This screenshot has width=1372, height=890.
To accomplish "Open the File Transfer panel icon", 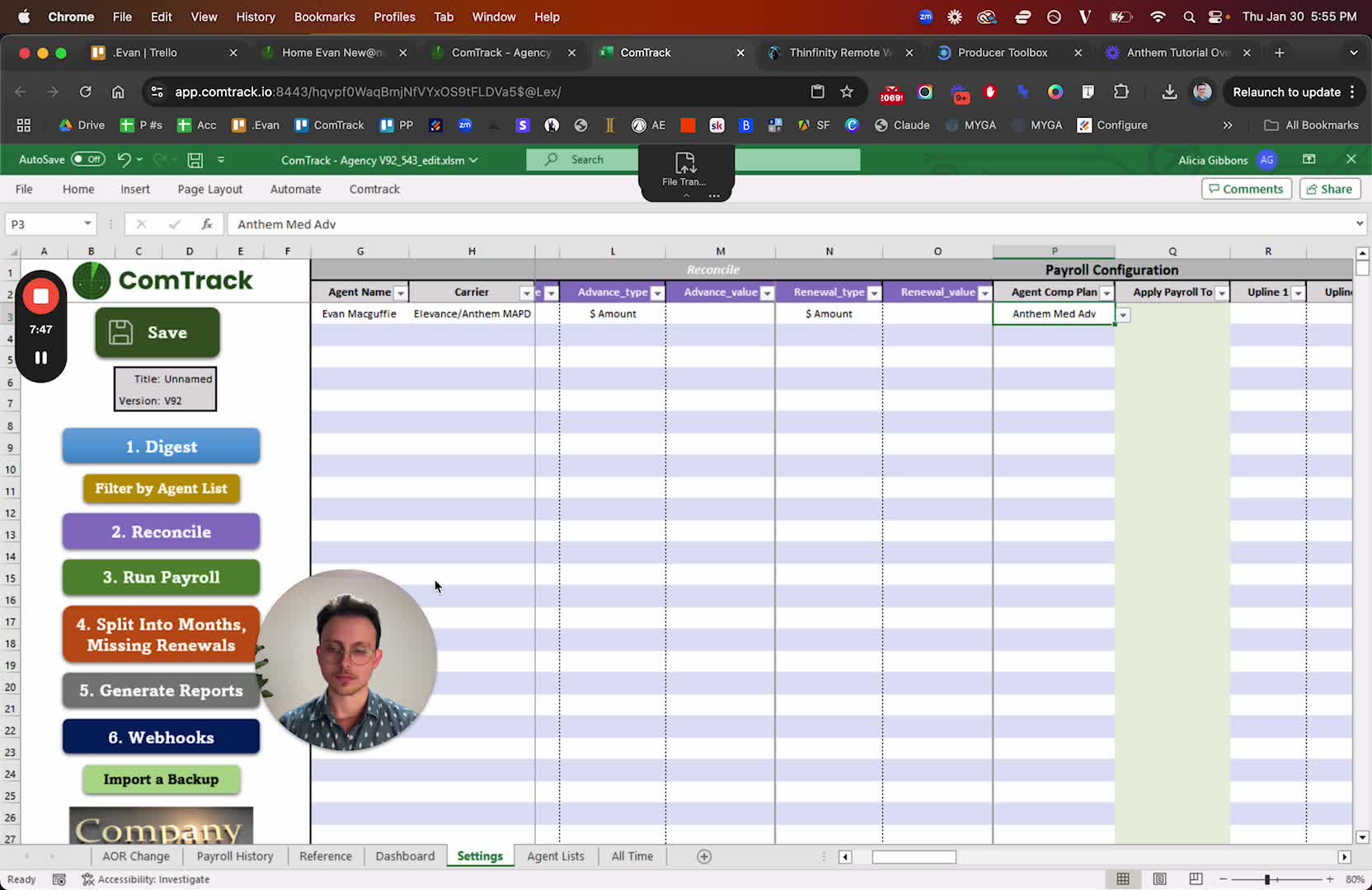I will [685, 168].
